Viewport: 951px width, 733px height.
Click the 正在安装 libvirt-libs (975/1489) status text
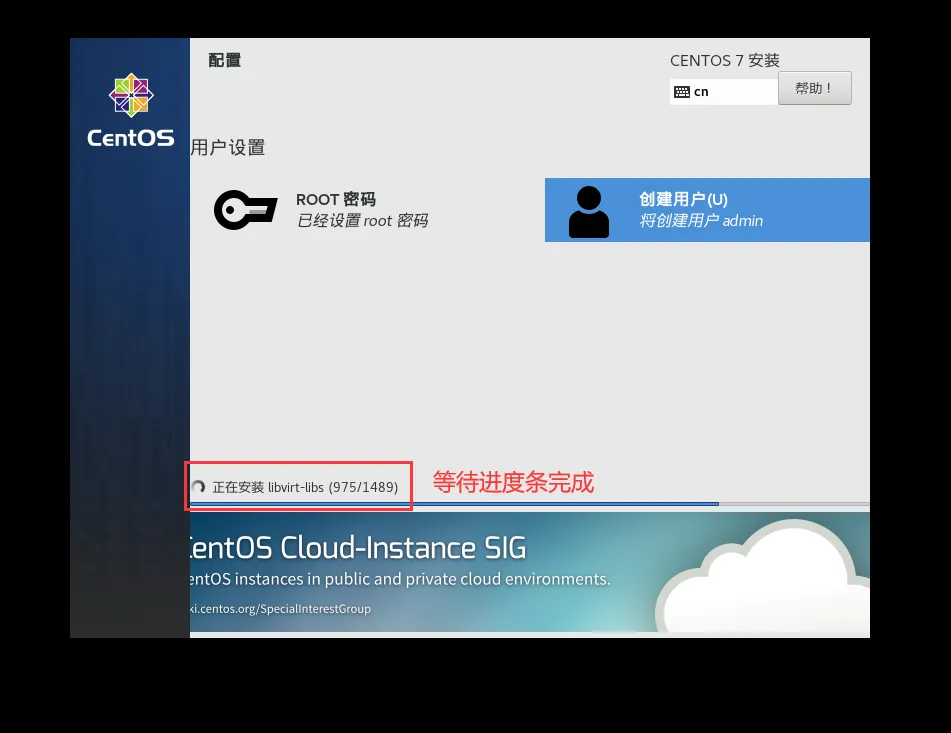[x=305, y=487]
